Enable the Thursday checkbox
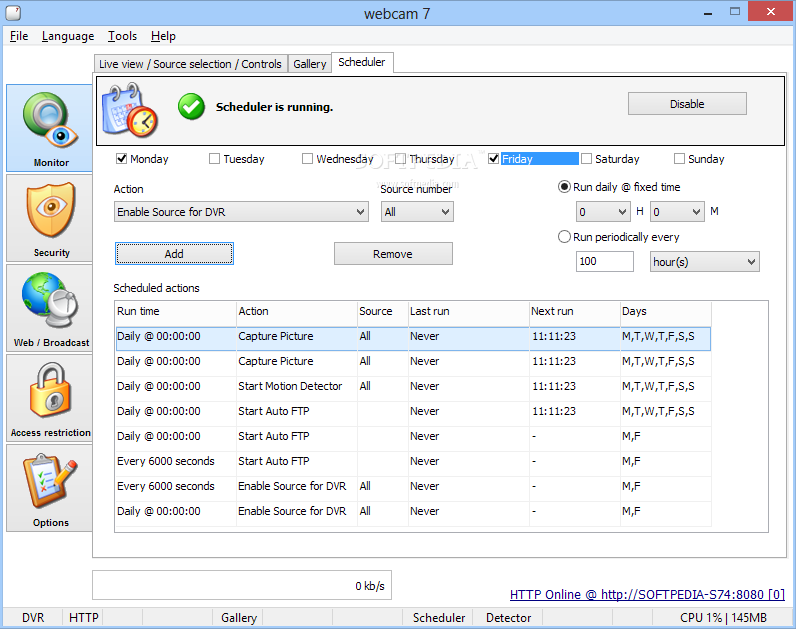Screen dimensions: 796x629 pyautogui.click(x=400, y=159)
